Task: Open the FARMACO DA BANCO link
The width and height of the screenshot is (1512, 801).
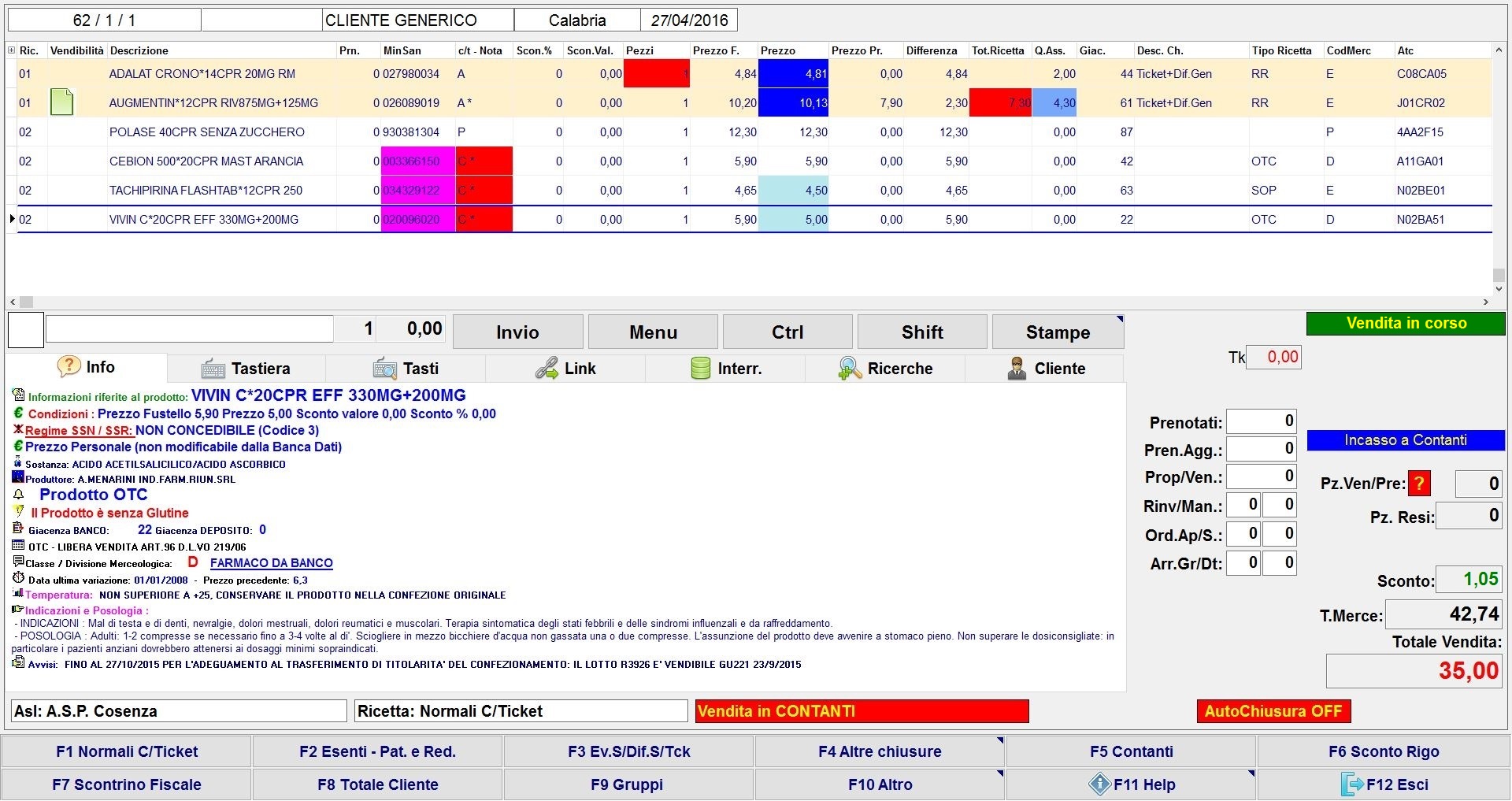Action: [x=271, y=563]
